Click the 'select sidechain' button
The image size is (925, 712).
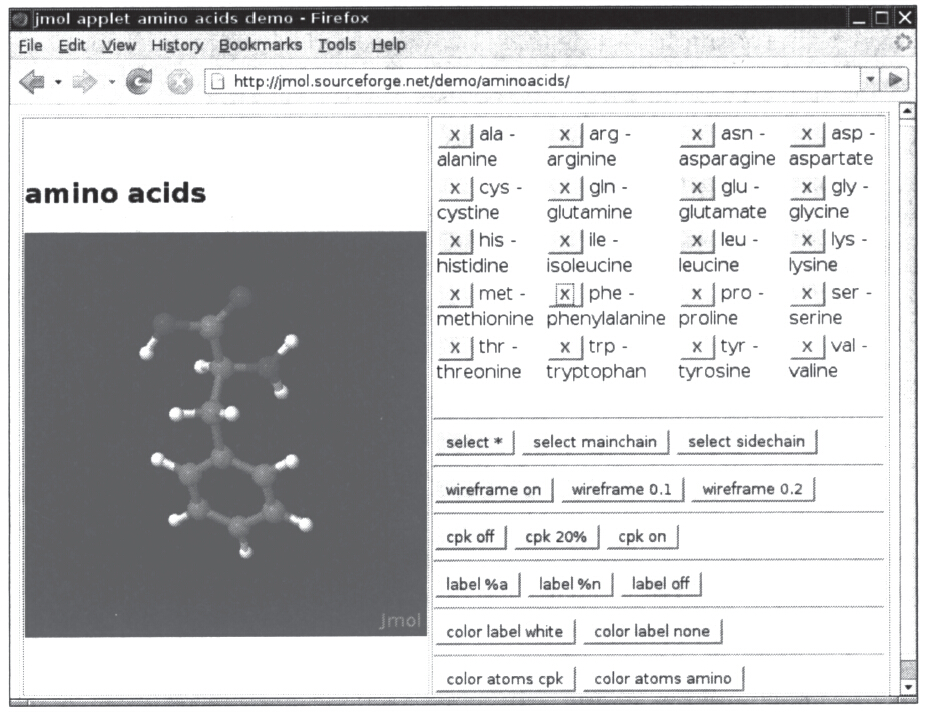(x=746, y=442)
